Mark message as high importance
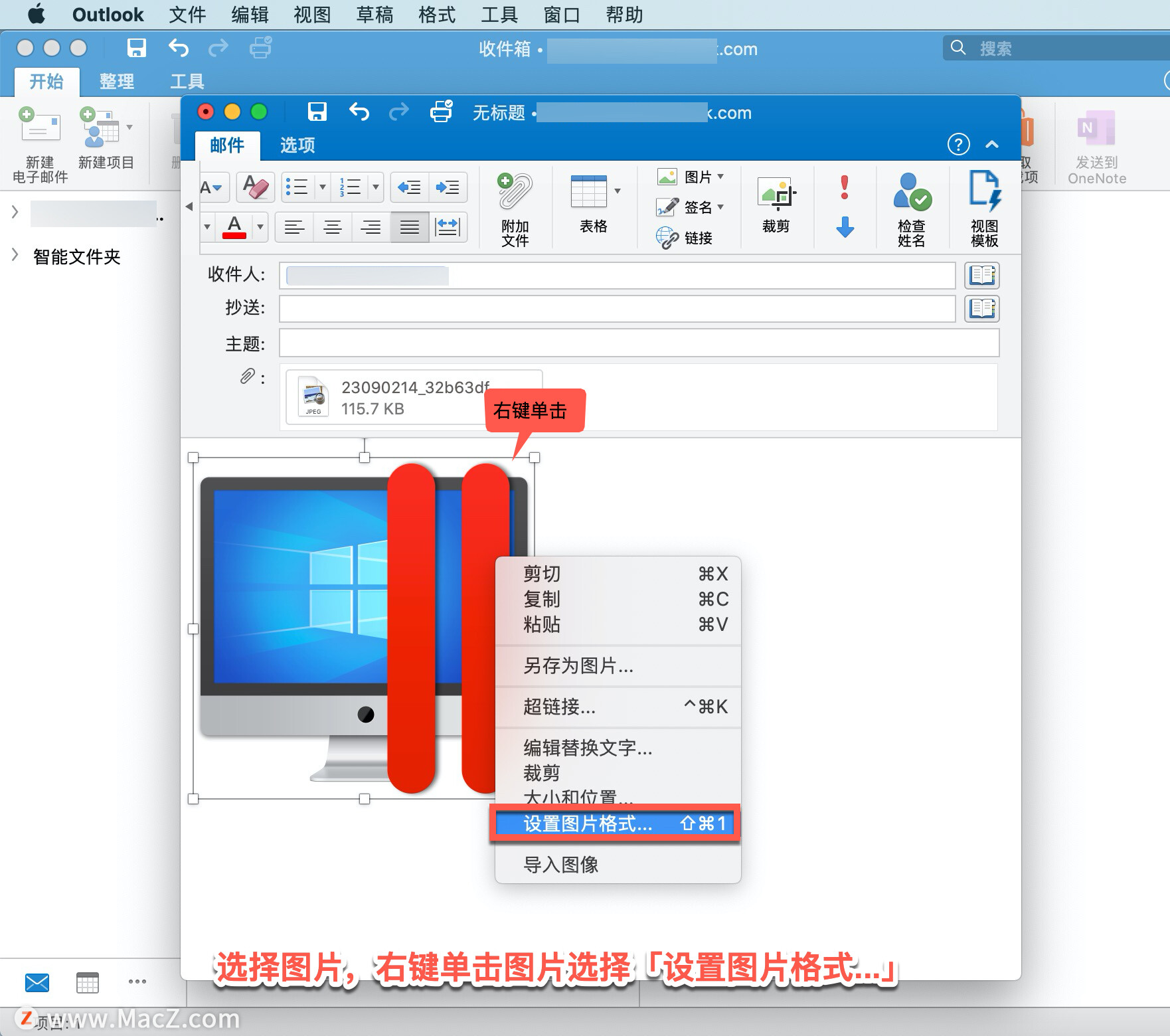 click(x=845, y=187)
